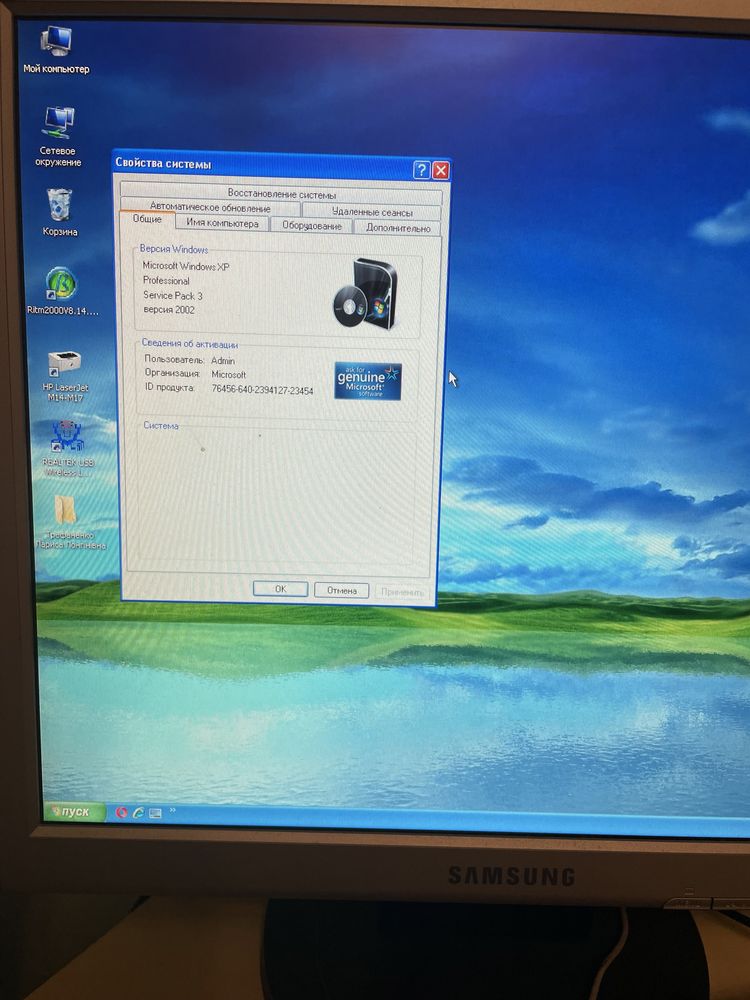
Task: Click the Организация value Microsoft
Action: [x=228, y=374]
